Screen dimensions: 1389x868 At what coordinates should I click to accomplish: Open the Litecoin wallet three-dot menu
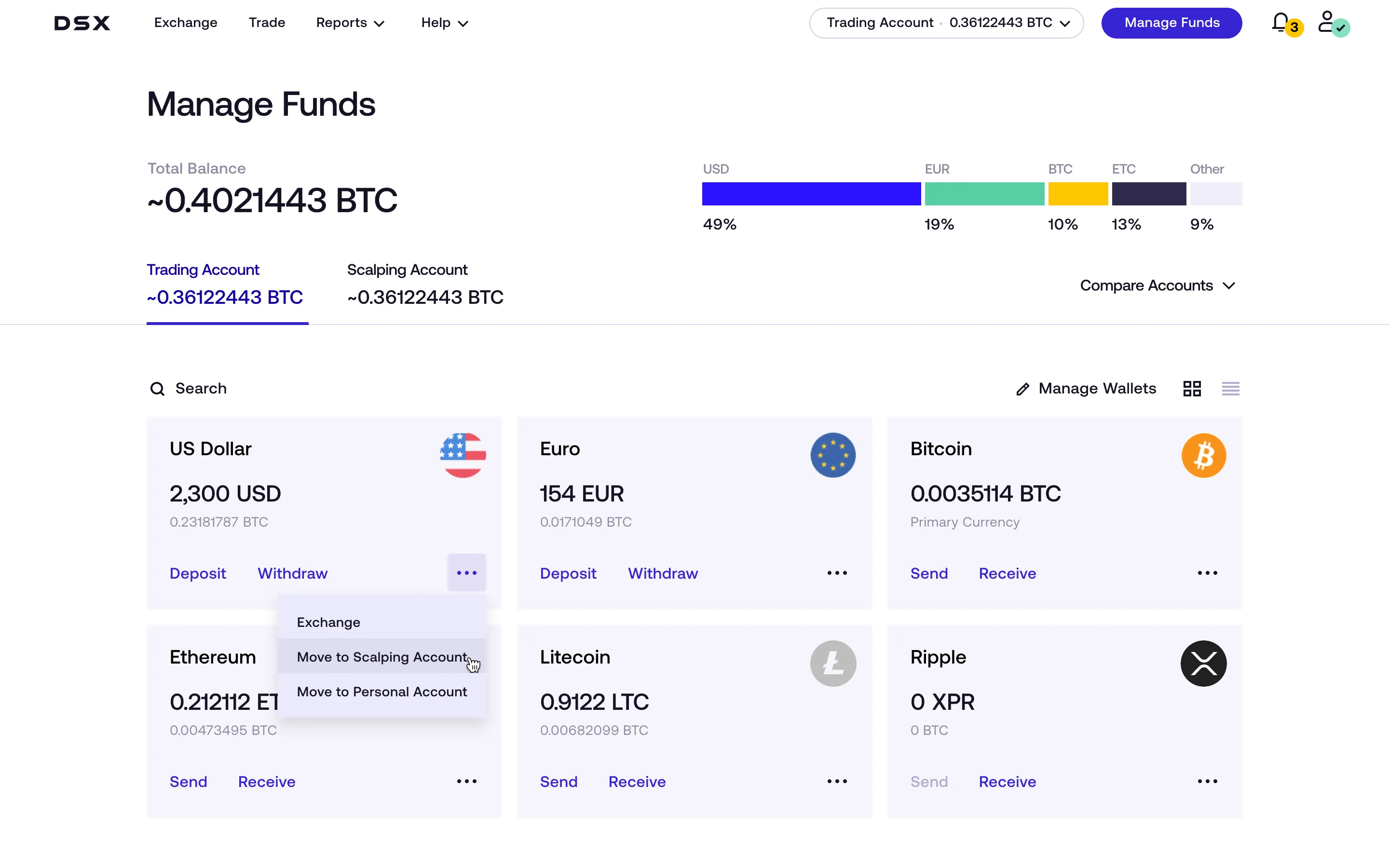click(836, 781)
